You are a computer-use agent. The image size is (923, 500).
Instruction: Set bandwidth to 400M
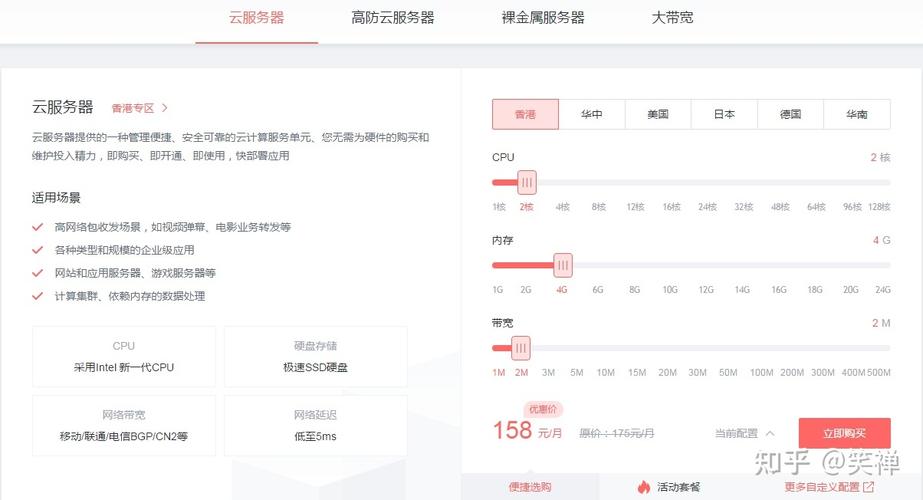854,373
